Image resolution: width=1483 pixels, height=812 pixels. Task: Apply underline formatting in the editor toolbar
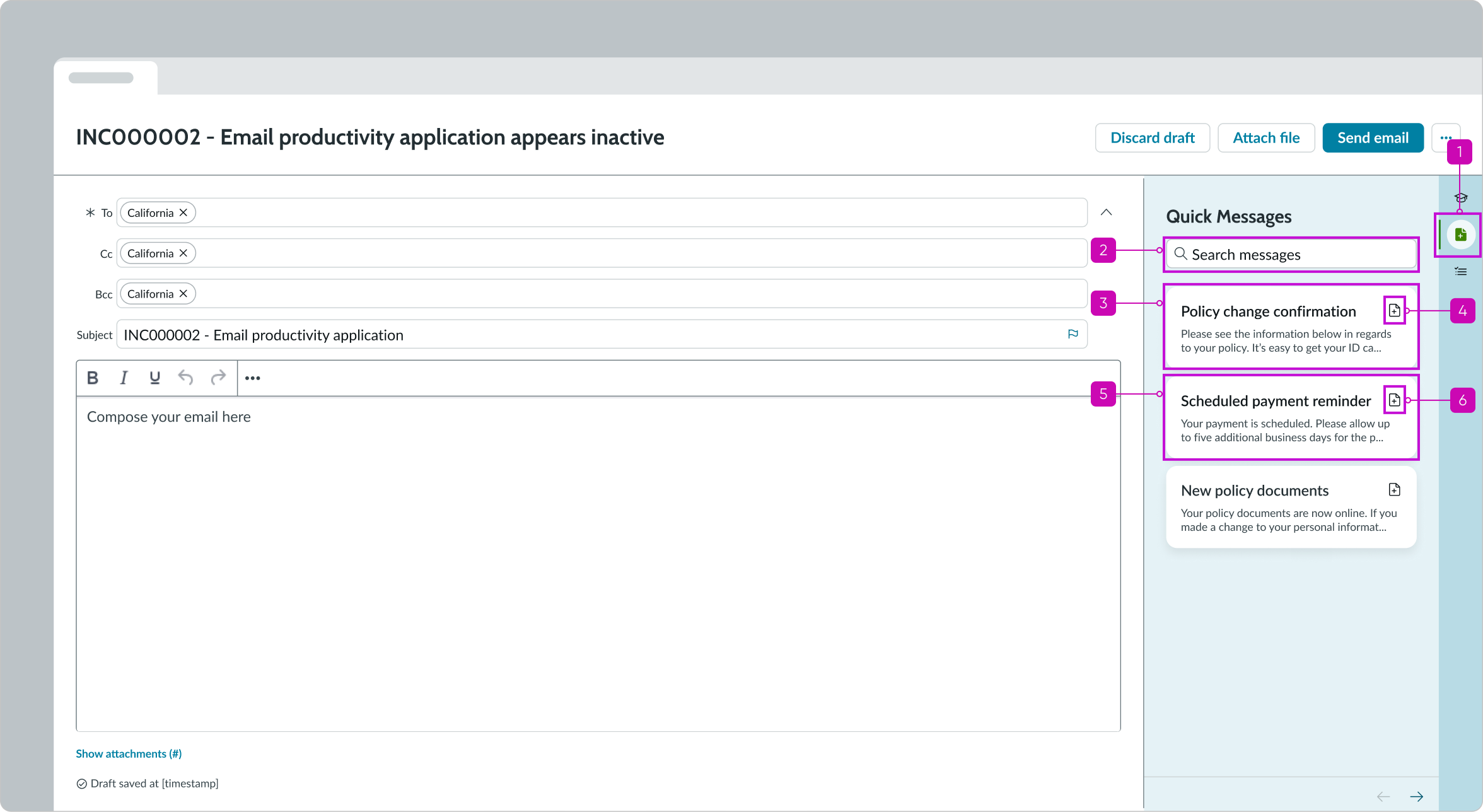(x=154, y=378)
